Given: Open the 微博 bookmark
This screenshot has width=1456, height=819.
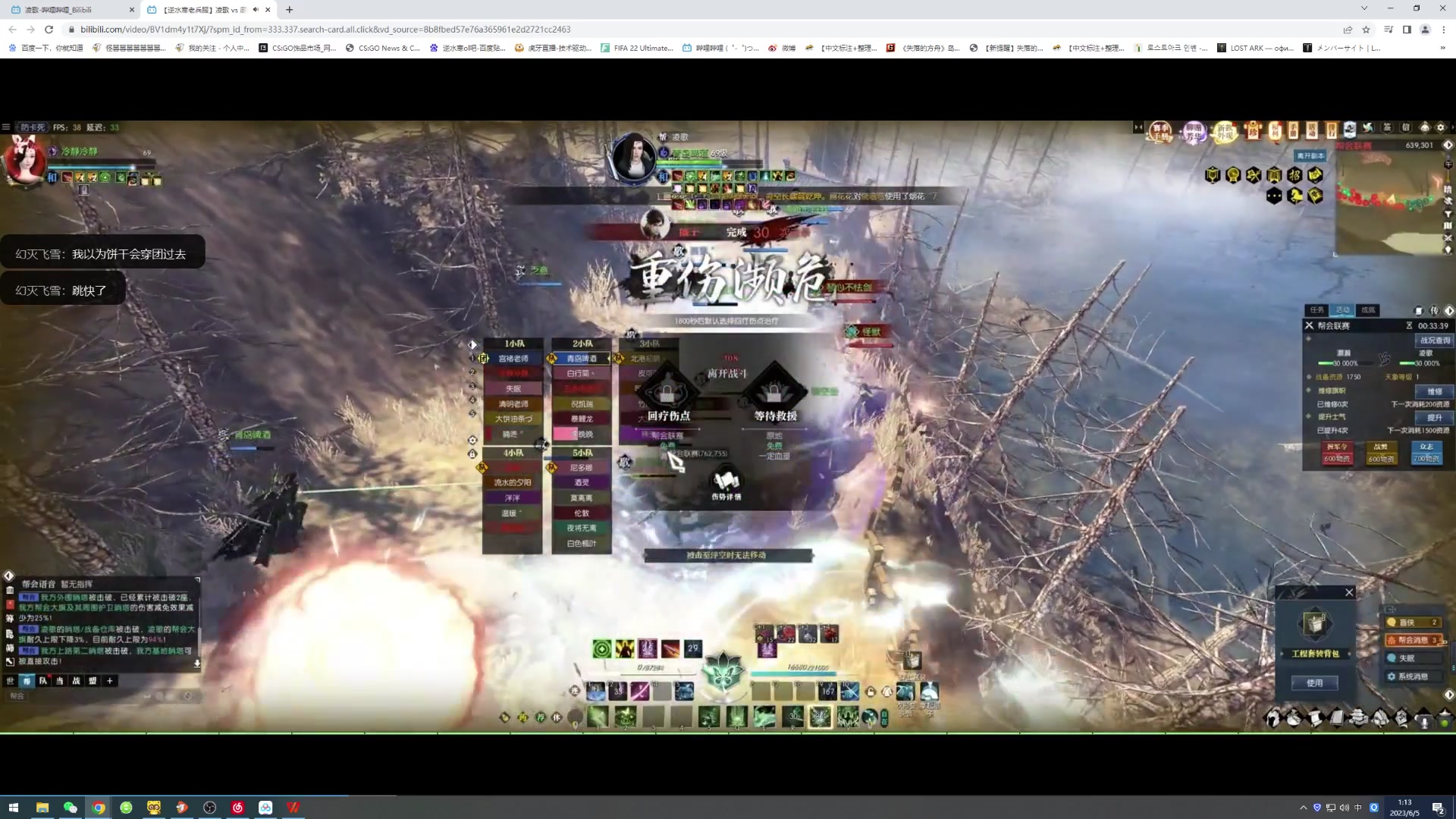Looking at the screenshot, I should pyautogui.click(x=782, y=48).
